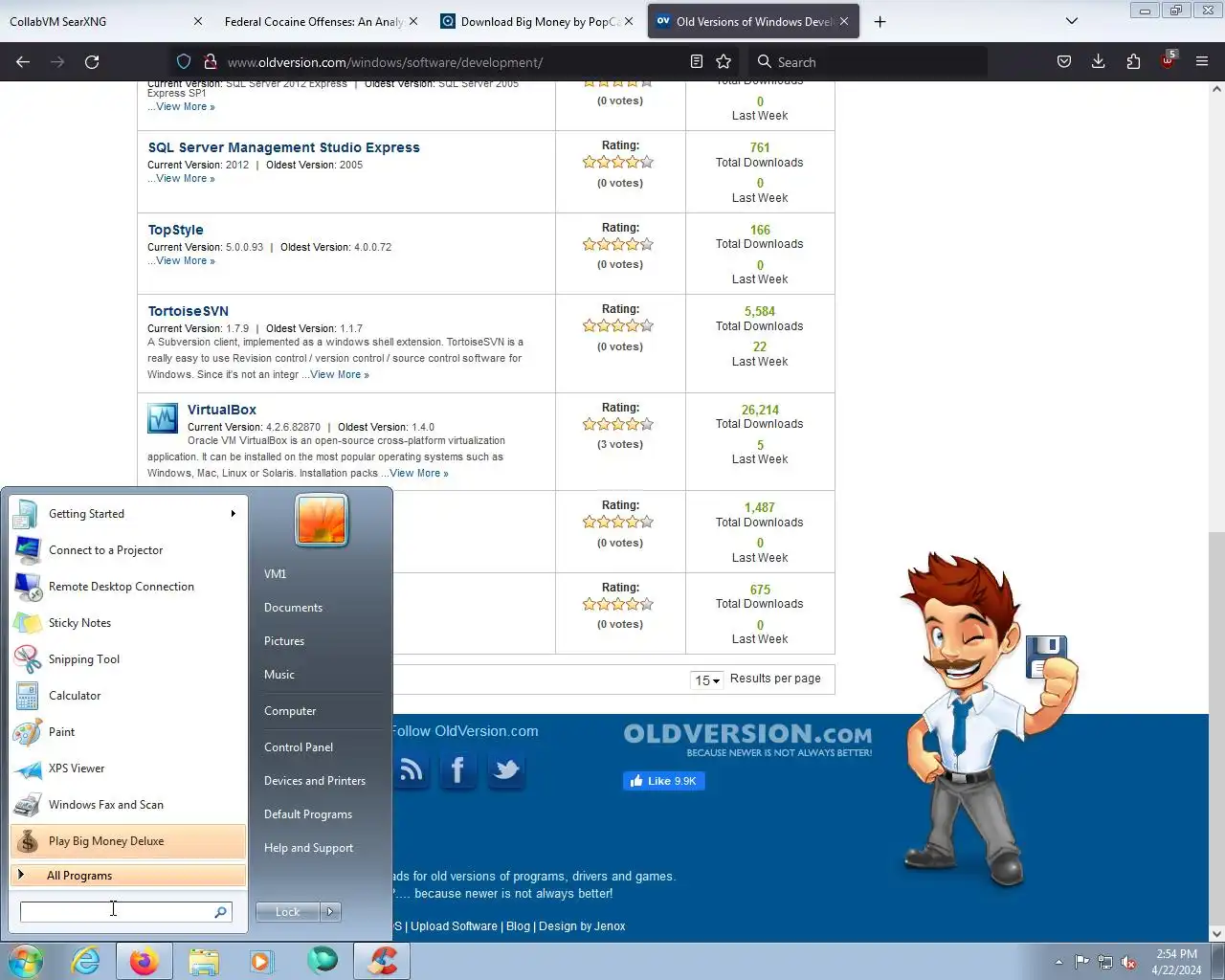Viewport: 1225px width, 980px height.
Task: Open Windows Fax and Scan
Action: click(127, 805)
